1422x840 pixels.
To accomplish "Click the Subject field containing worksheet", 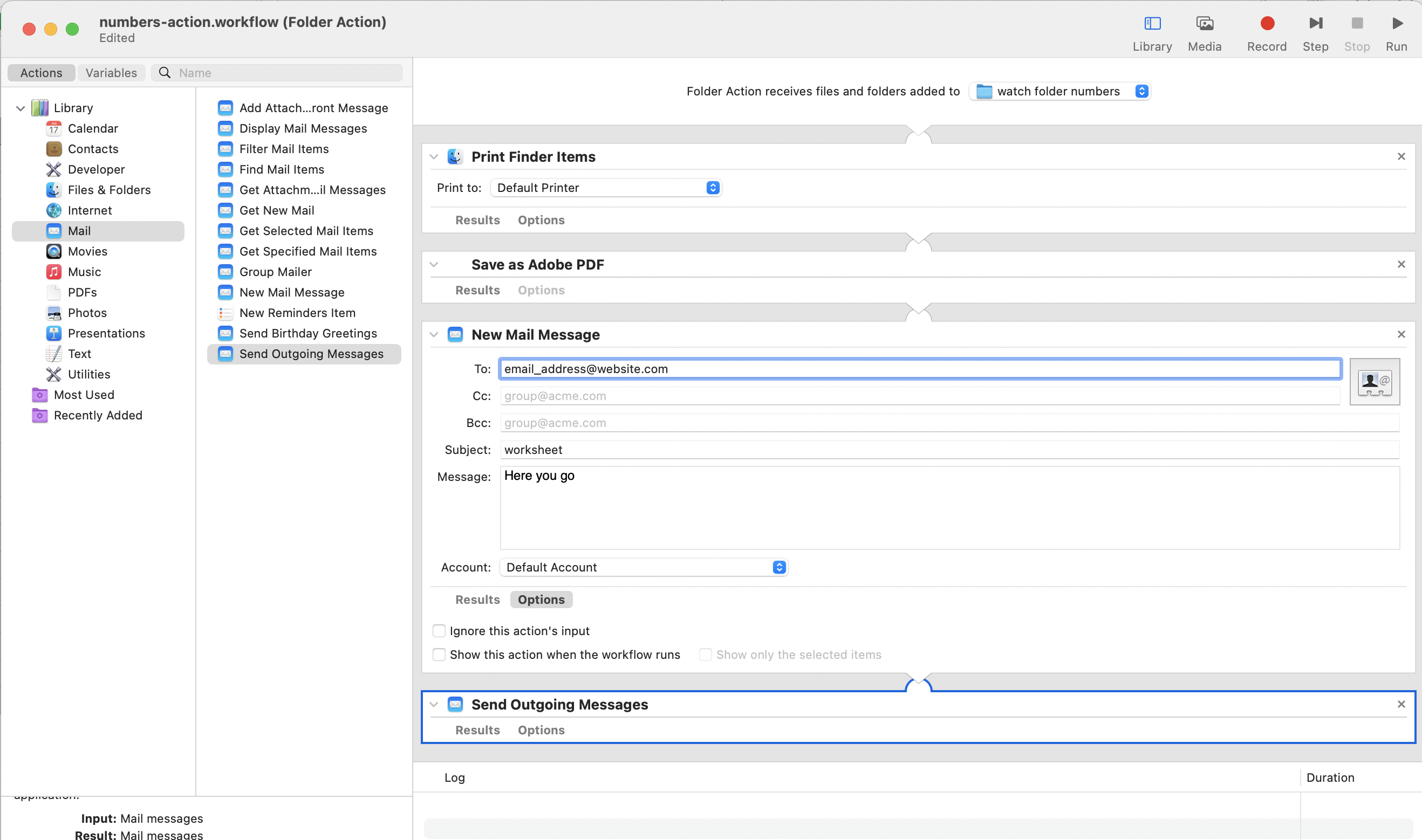I will [949, 450].
